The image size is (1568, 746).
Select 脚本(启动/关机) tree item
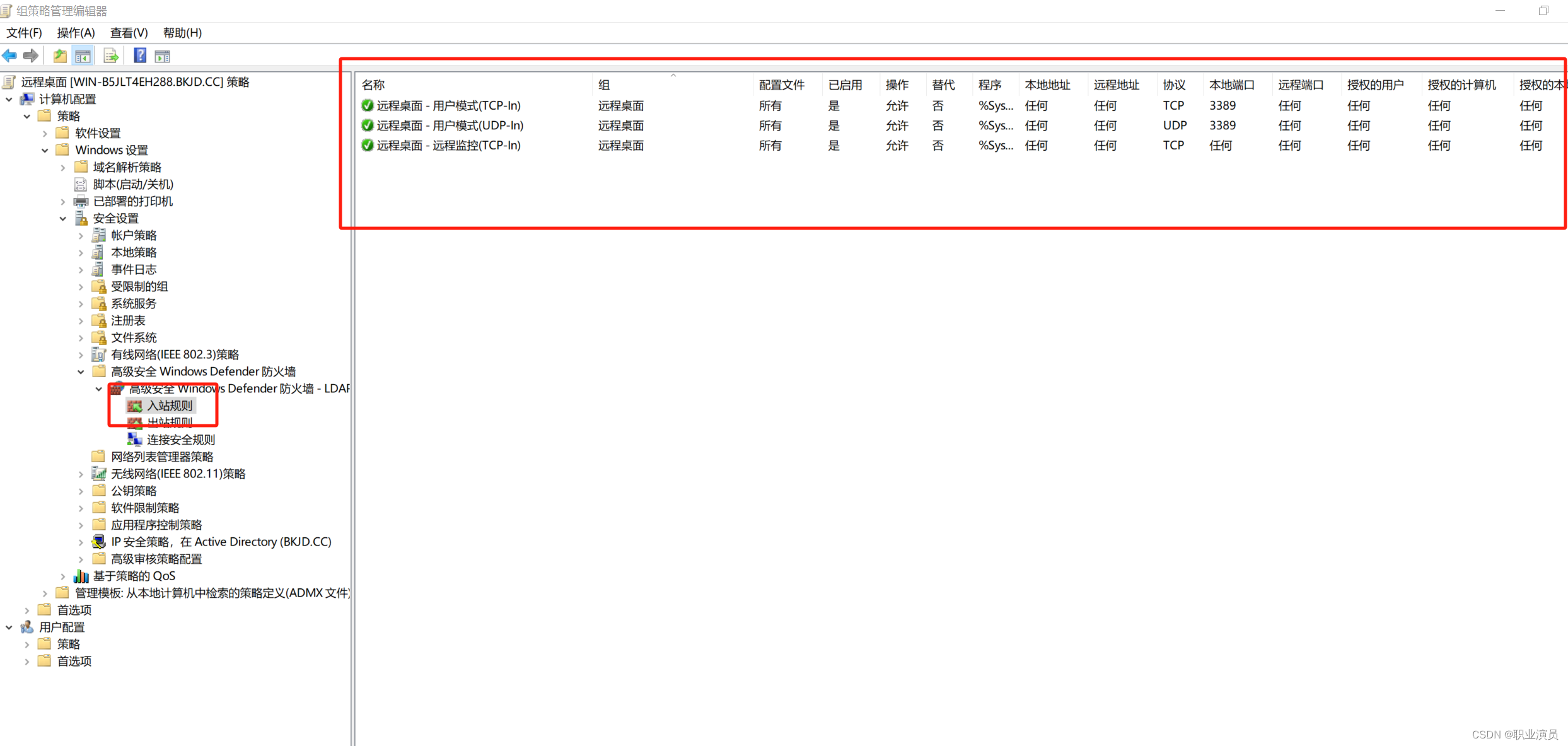[x=132, y=185]
